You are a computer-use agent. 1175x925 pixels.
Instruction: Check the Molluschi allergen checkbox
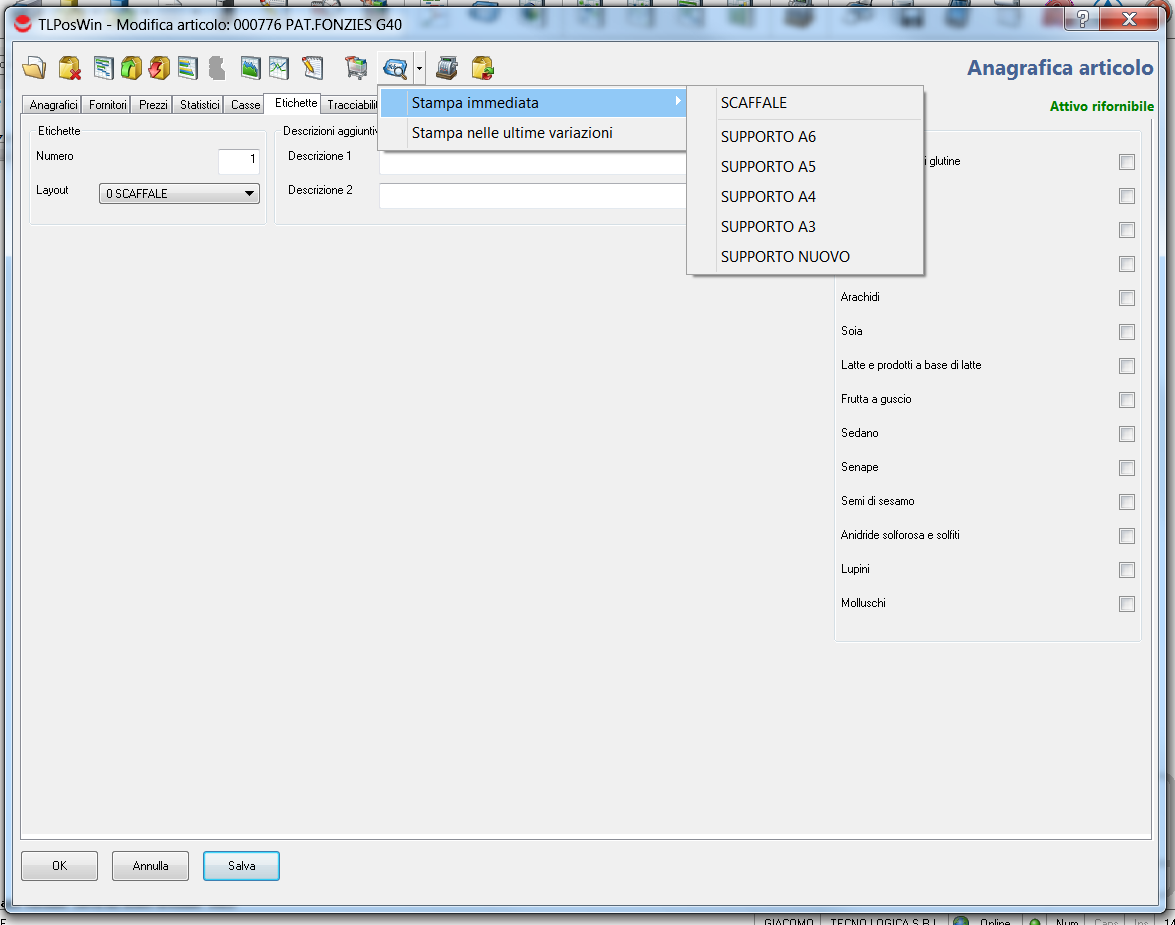coord(1127,604)
